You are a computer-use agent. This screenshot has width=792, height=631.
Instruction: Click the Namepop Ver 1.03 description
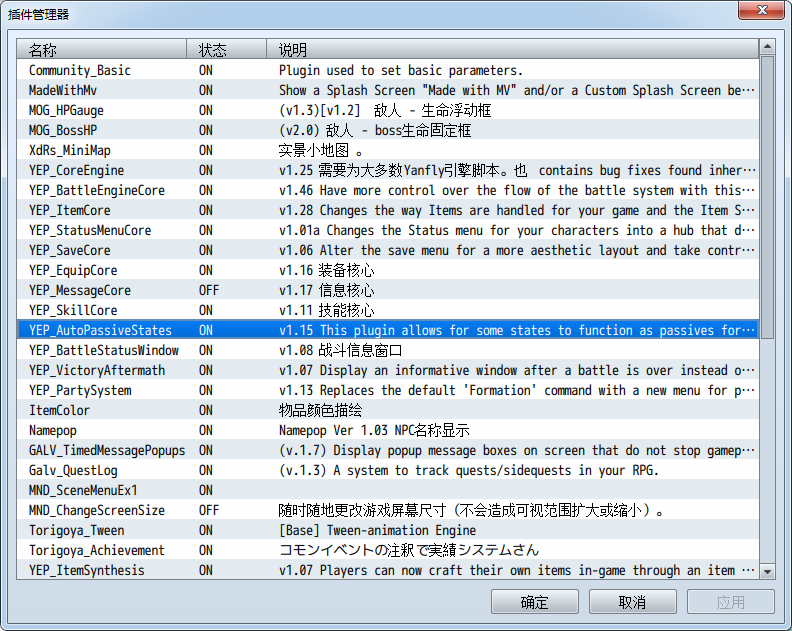pos(374,430)
